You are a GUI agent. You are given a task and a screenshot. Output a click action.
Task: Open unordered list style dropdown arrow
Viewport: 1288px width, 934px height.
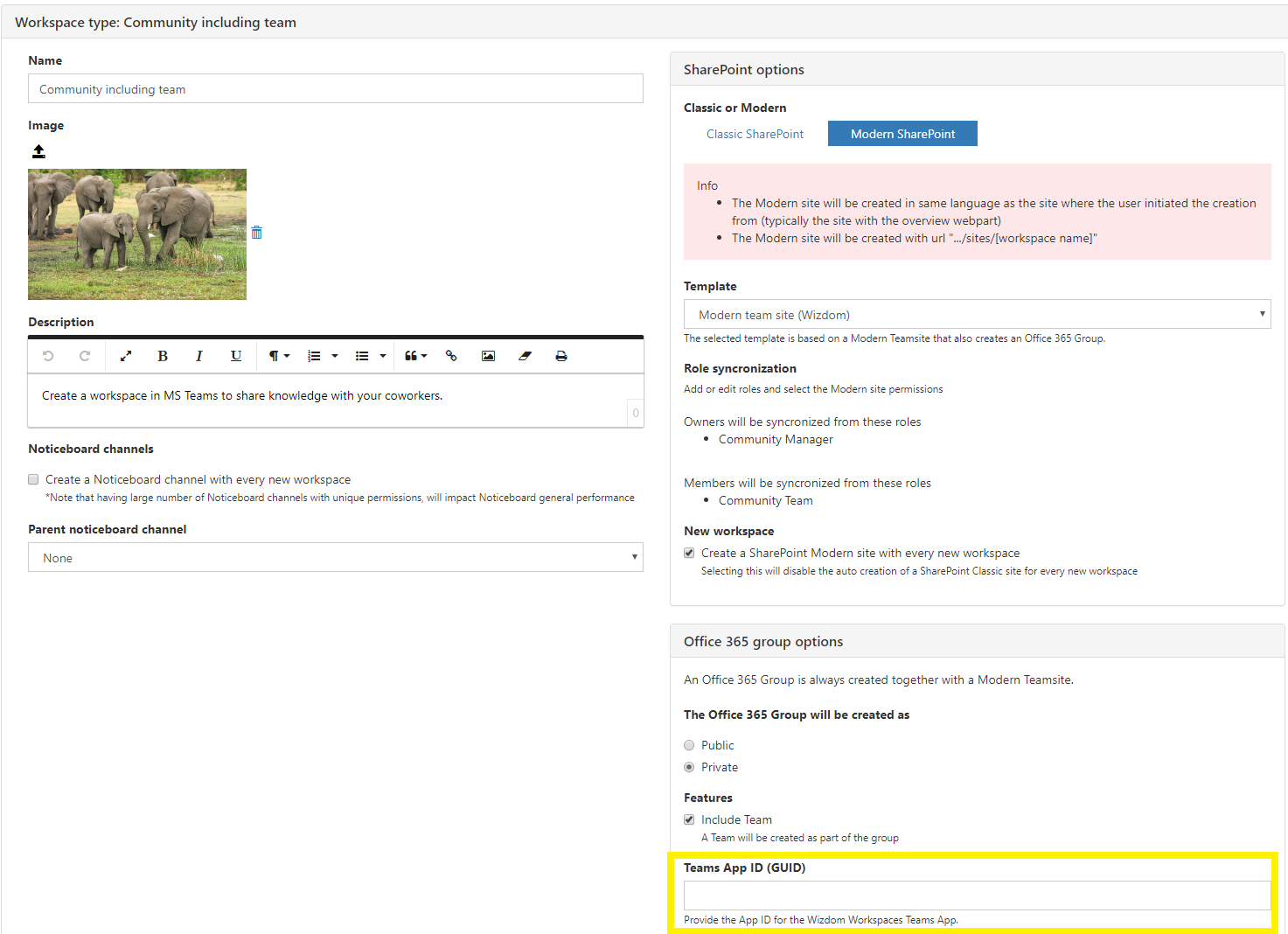tap(383, 356)
